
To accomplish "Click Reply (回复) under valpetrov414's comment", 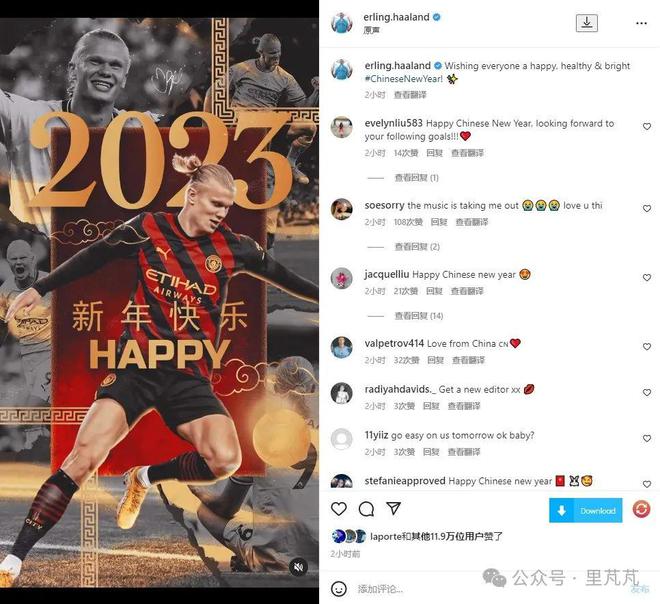I will (436, 360).
